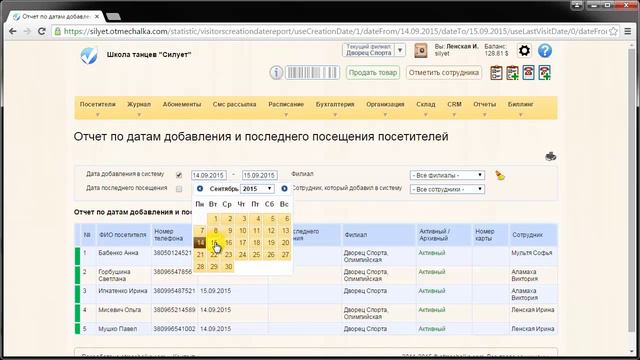Open the Chrome menu hamburger icon
The image size is (640, 360).
click(x=628, y=31)
